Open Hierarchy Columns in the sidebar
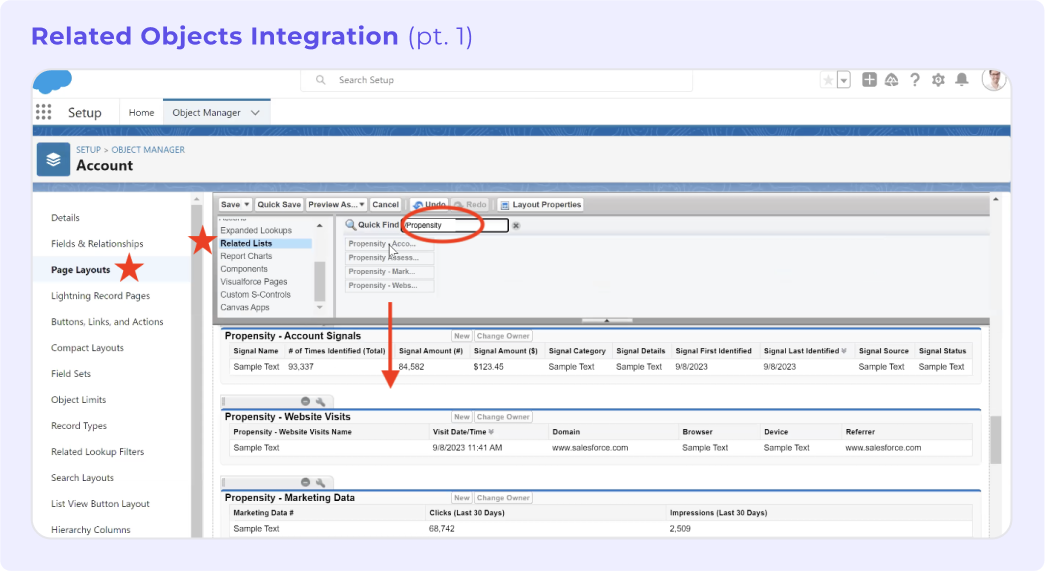The image size is (1045, 571). (91, 530)
